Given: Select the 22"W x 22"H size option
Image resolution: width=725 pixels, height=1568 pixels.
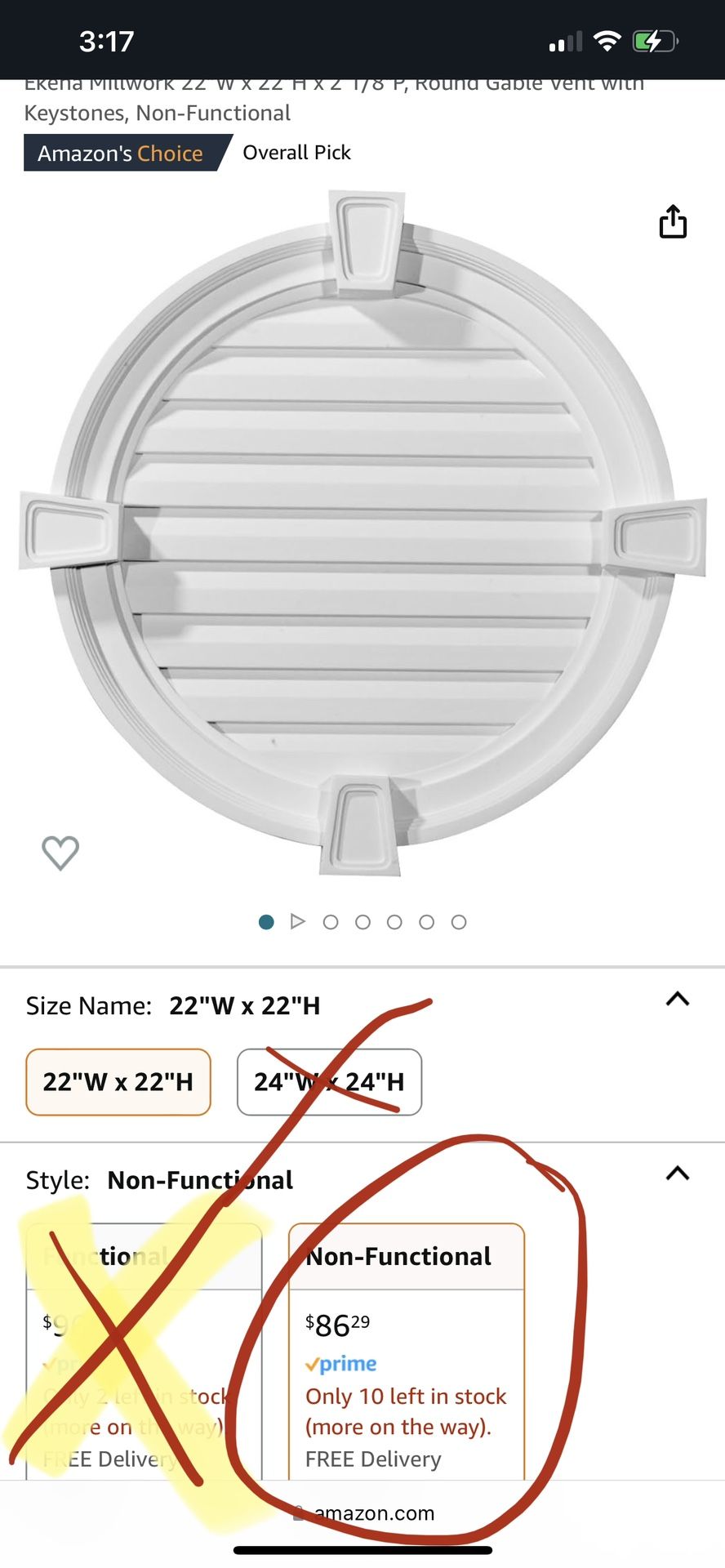Looking at the screenshot, I should [118, 1082].
